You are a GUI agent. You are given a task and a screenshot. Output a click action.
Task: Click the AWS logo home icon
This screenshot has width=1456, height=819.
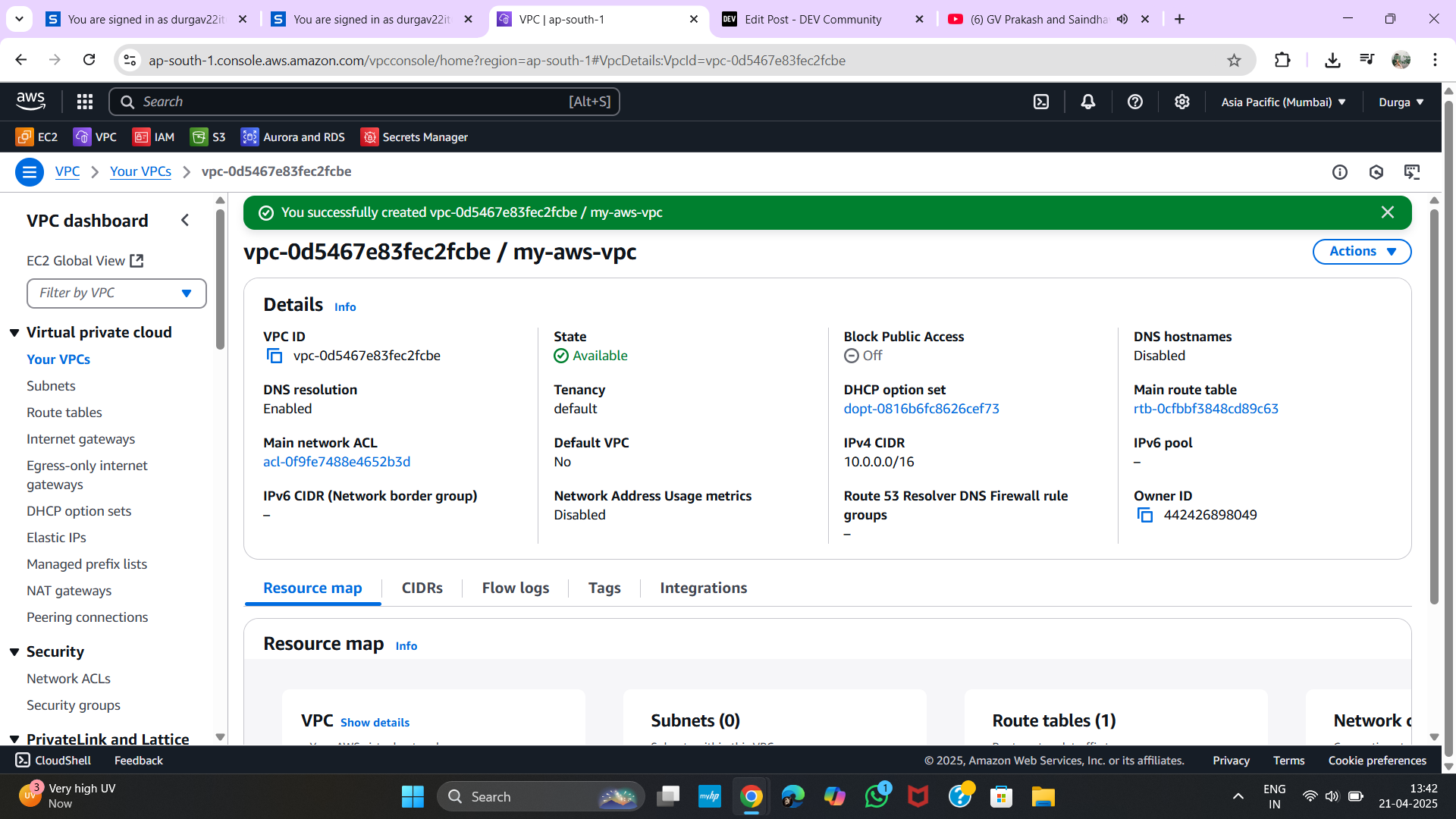pos(30,101)
